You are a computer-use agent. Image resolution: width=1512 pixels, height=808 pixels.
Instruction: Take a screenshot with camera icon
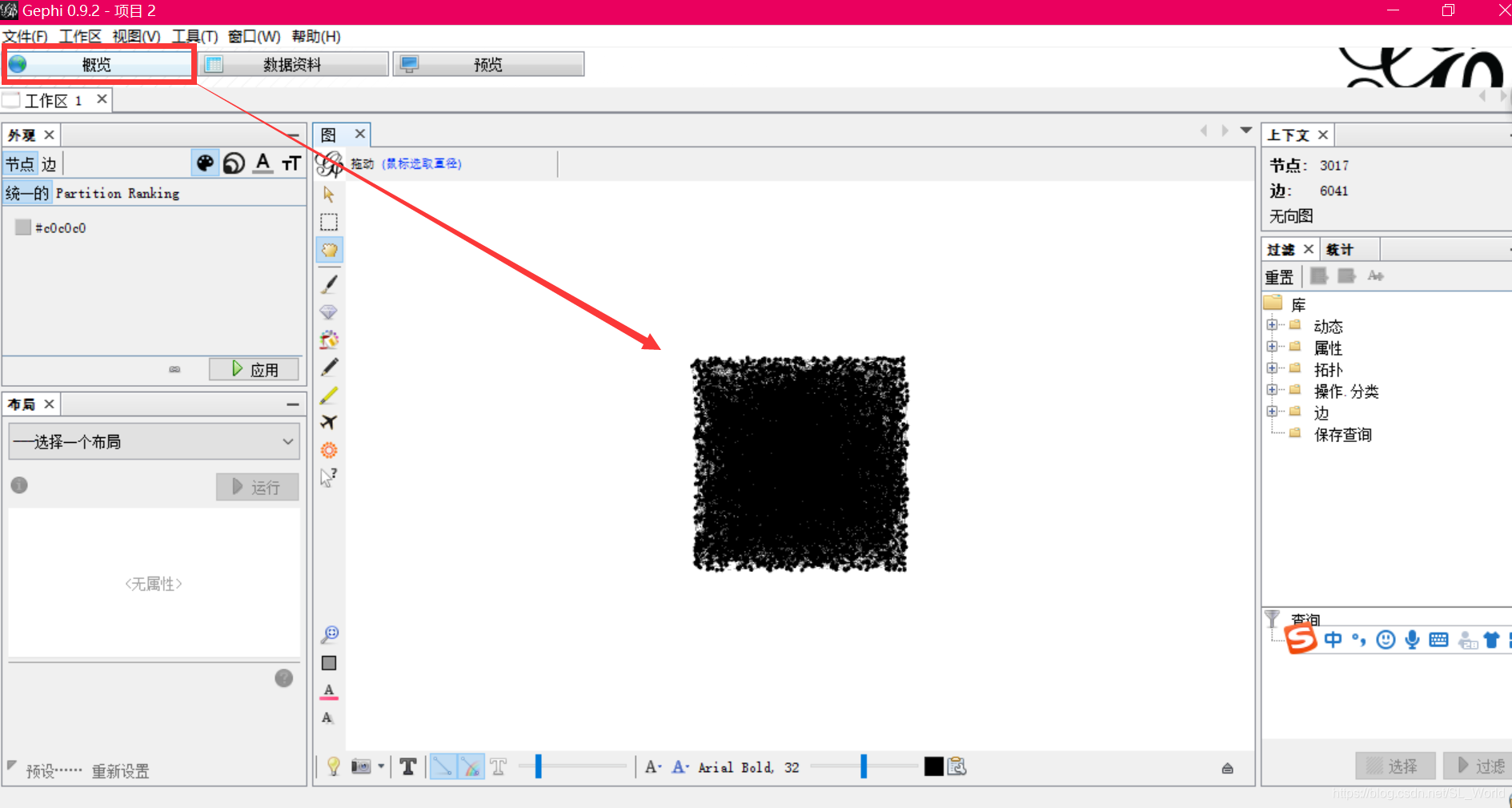point(361,766)
